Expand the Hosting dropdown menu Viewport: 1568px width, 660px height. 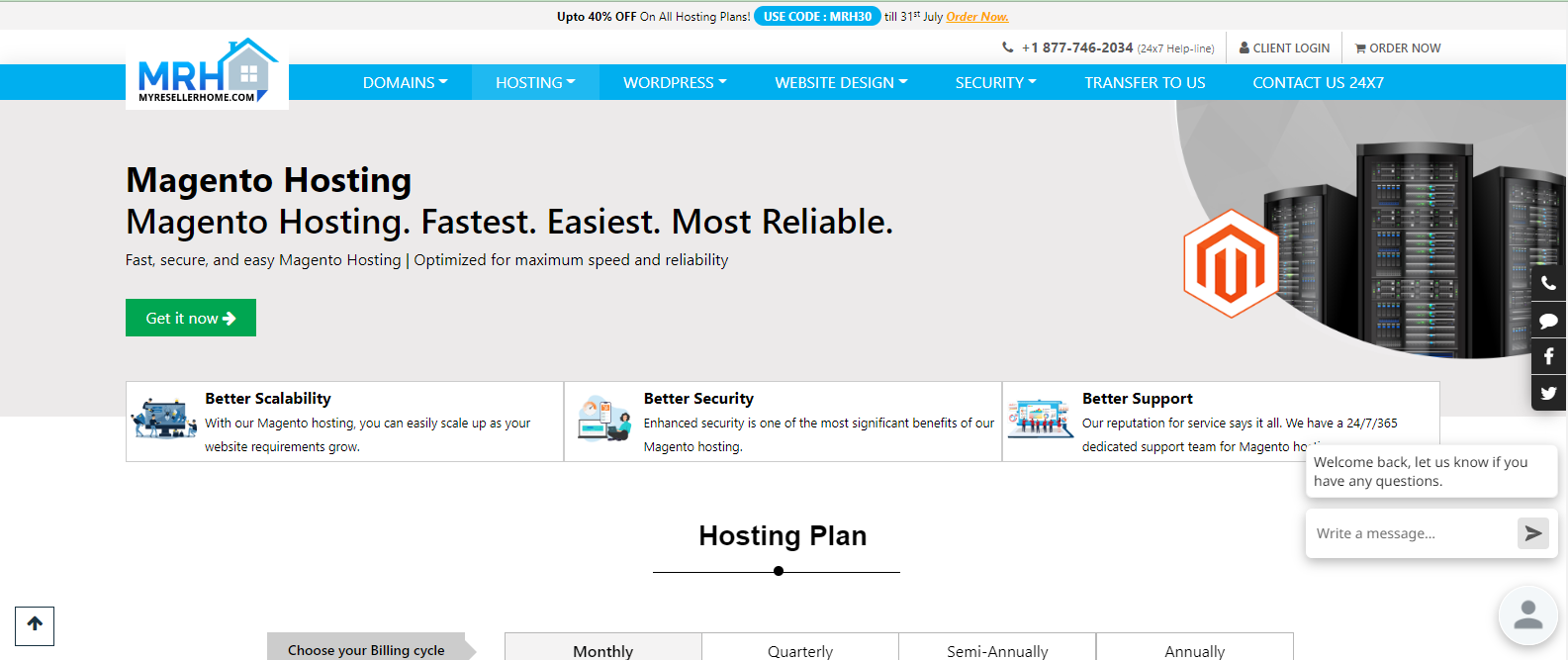click(x=535, y=82)
